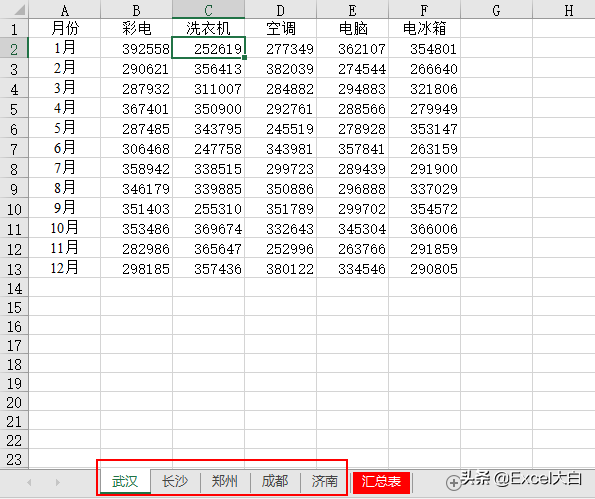Select column C header
Viewport: 595px width, 499px height.
[208, 10]
